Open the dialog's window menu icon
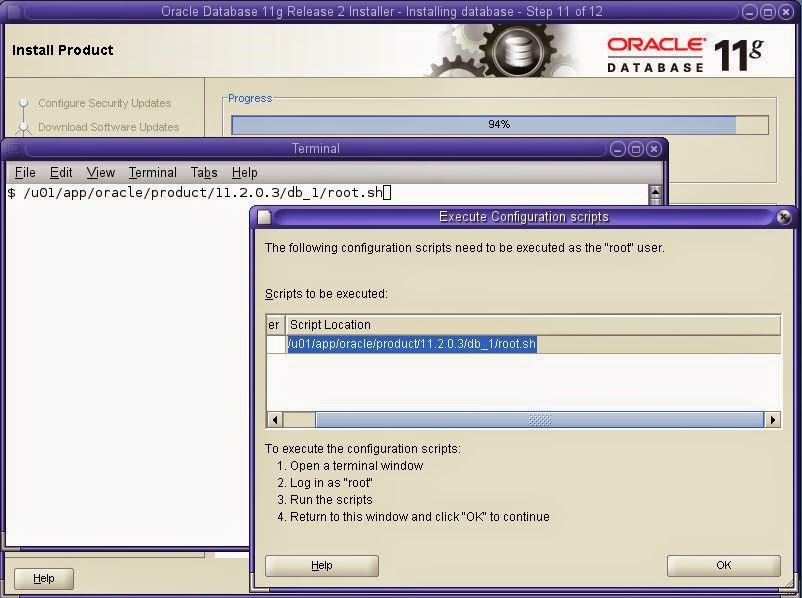The image size is (802, 598). 264,217
